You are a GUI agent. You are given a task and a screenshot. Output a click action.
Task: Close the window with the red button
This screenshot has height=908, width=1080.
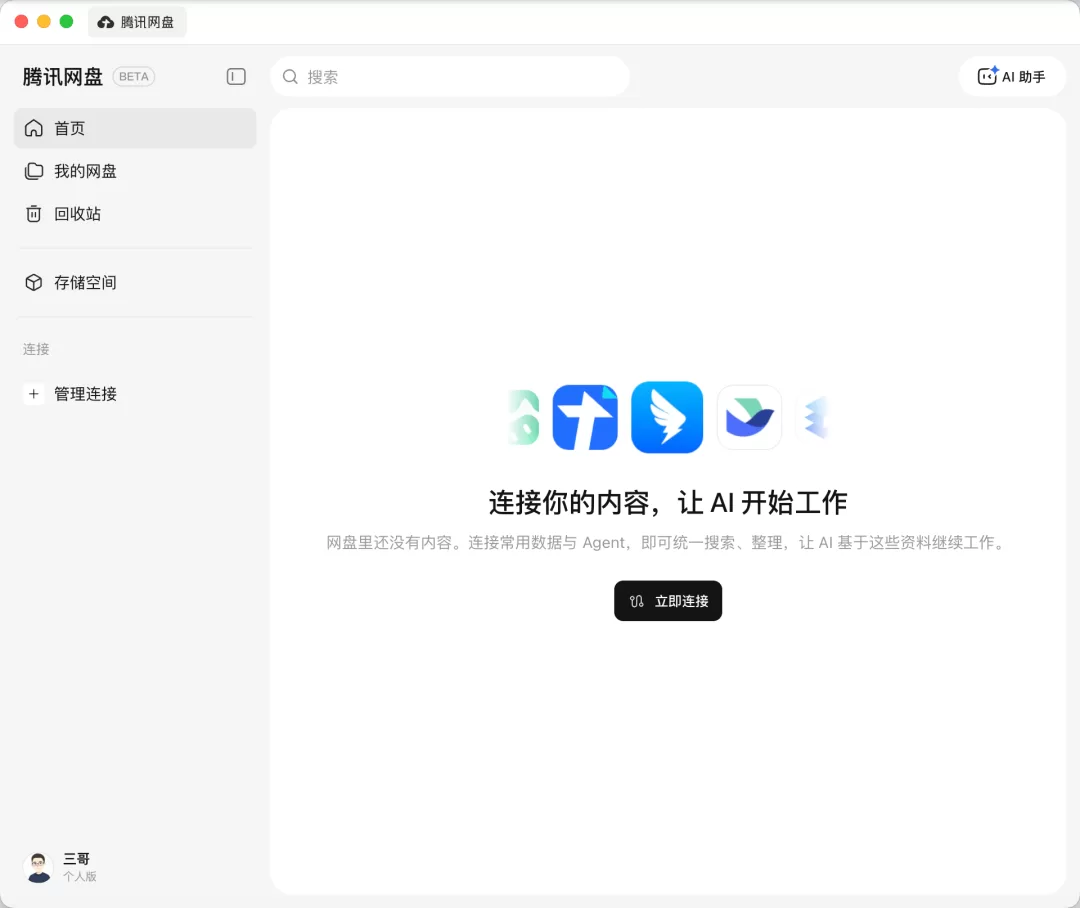point(21,21)
